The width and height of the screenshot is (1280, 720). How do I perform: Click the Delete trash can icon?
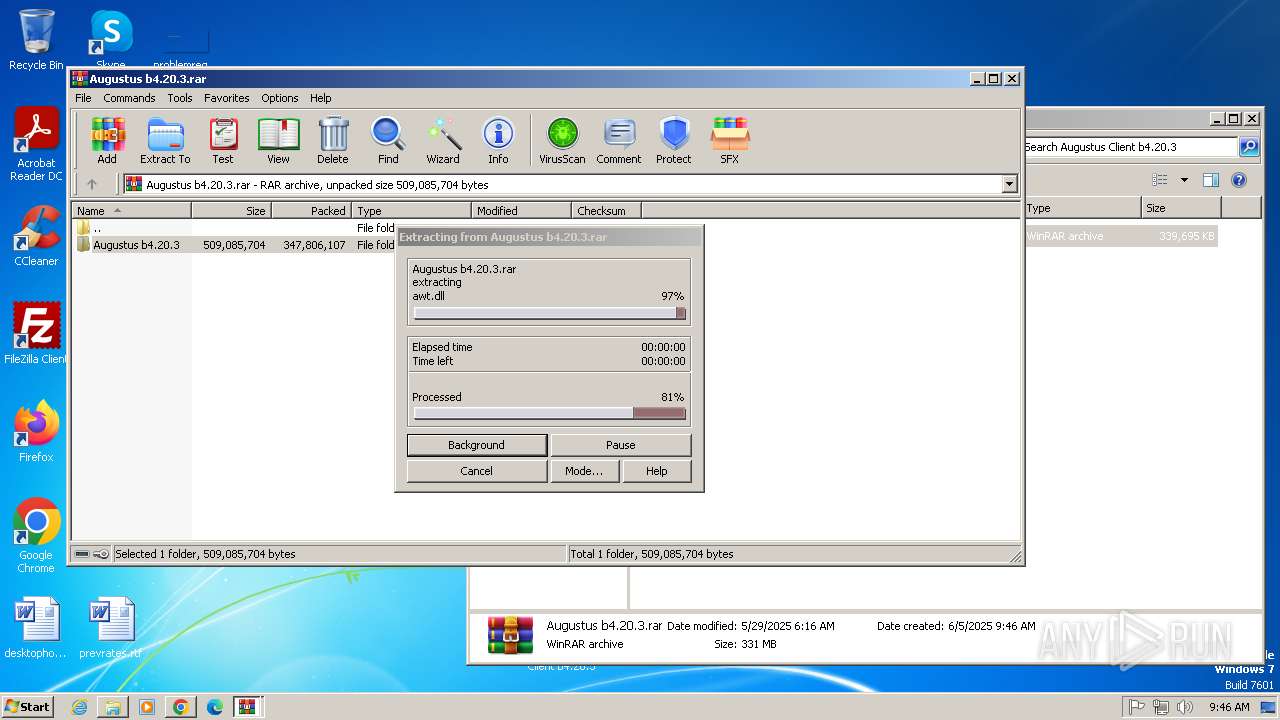(333, 139)
